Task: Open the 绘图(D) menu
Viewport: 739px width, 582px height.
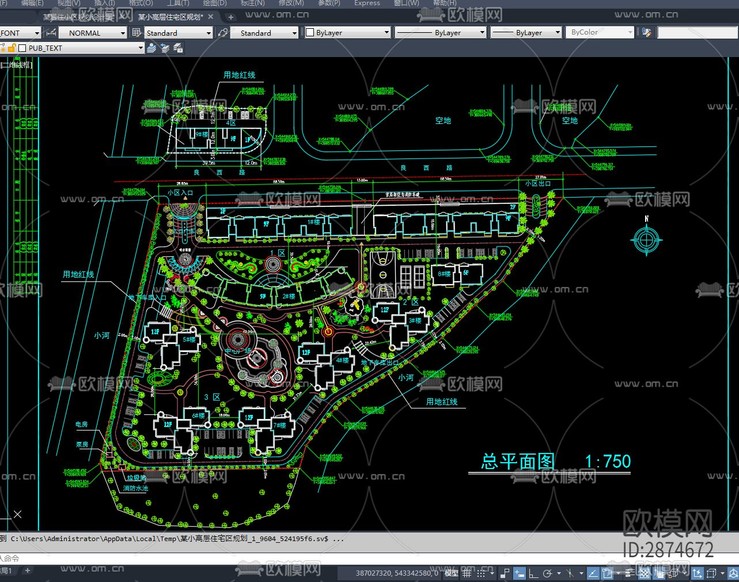Action: [214, 3]
